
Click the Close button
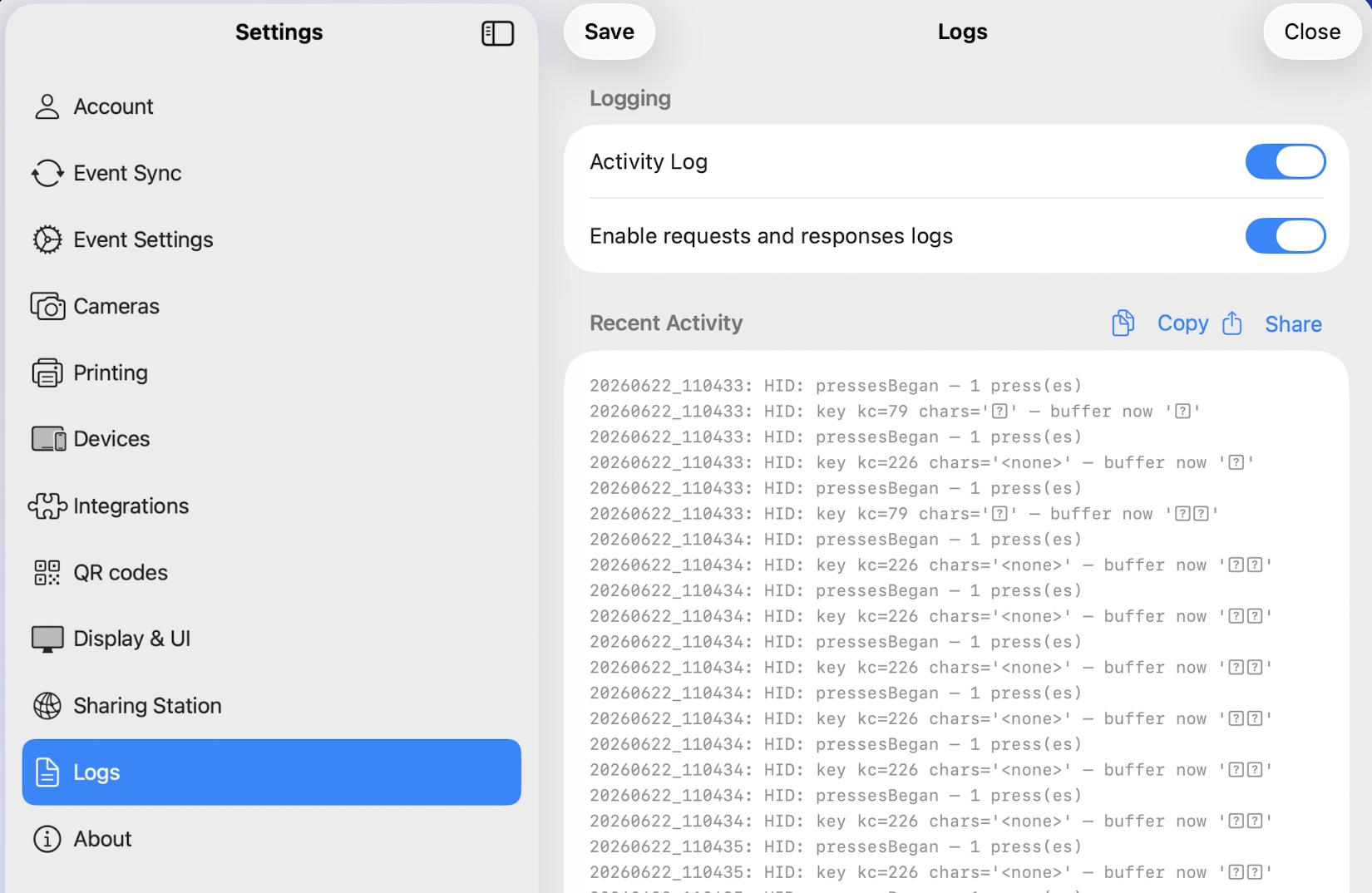pyautogui.click(x=1312, y=32)
